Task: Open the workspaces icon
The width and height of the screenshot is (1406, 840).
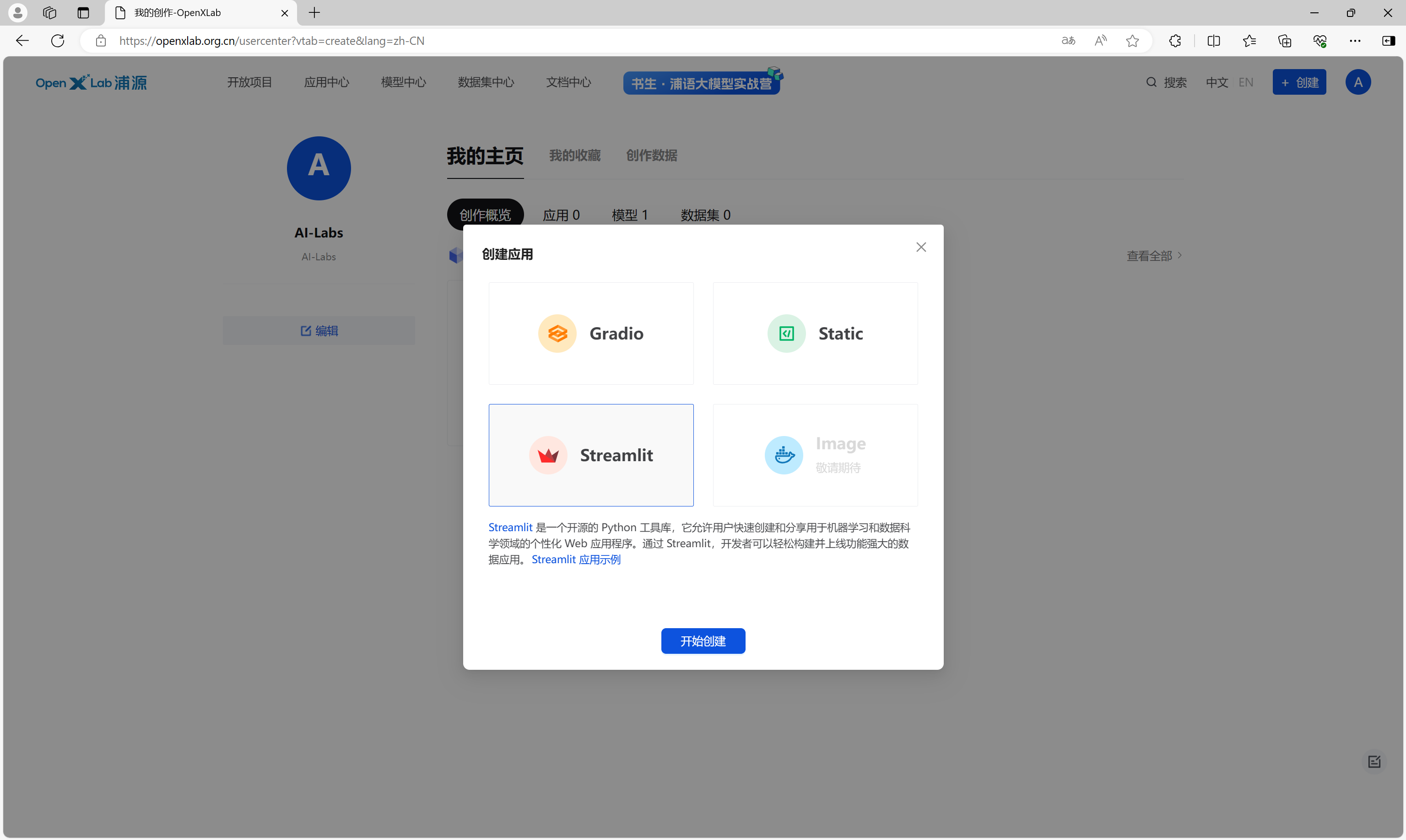Action: (50, 12)
